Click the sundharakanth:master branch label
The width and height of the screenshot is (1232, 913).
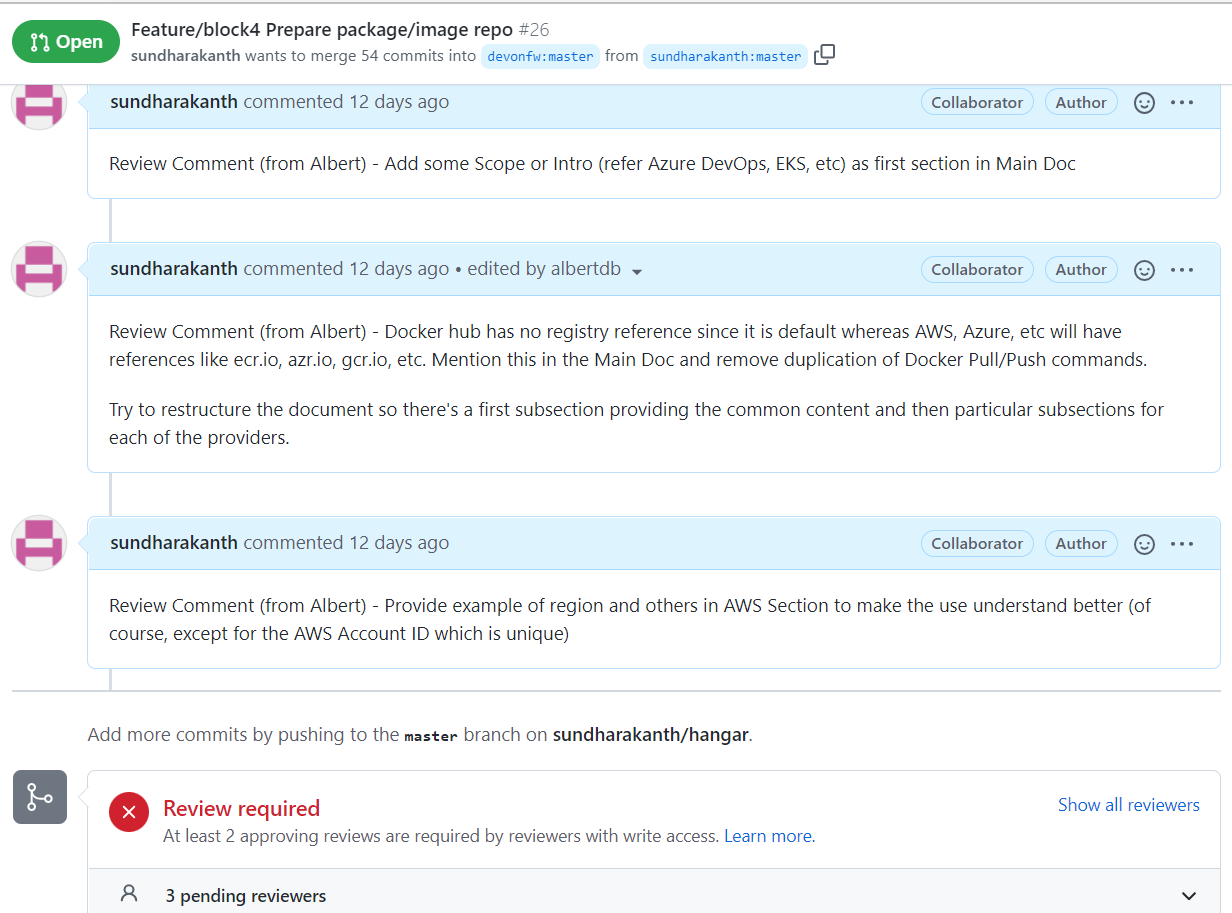click(x=724, y=56)
